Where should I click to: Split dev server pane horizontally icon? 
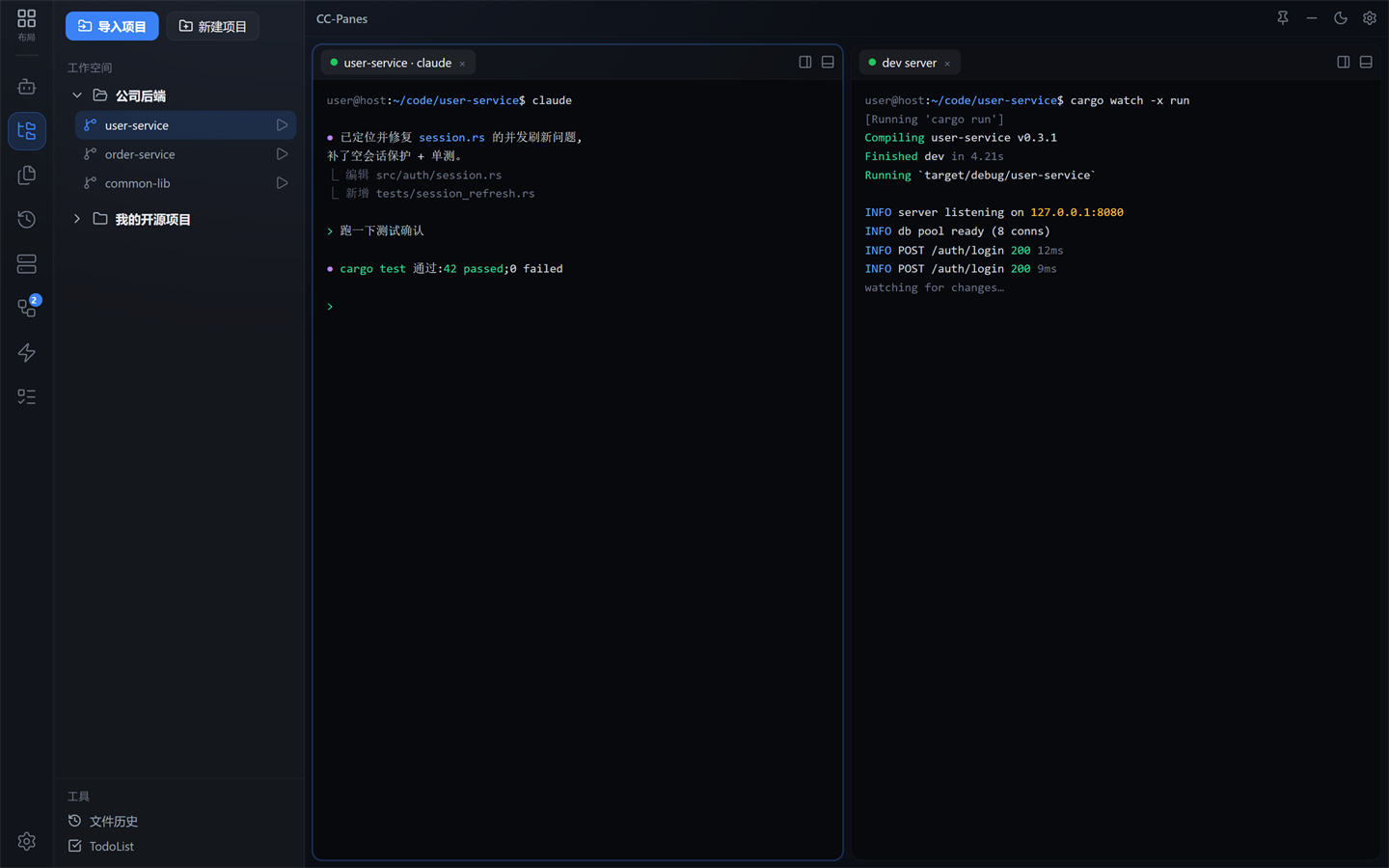[x=1366, y=62]
